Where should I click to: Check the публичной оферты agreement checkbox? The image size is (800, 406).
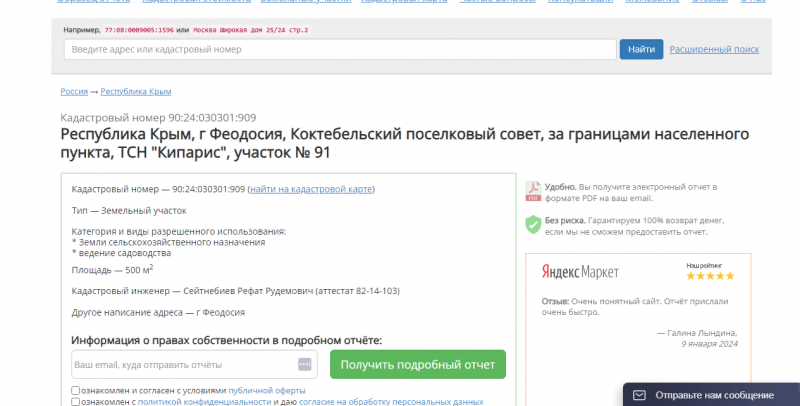pos(76,390)
